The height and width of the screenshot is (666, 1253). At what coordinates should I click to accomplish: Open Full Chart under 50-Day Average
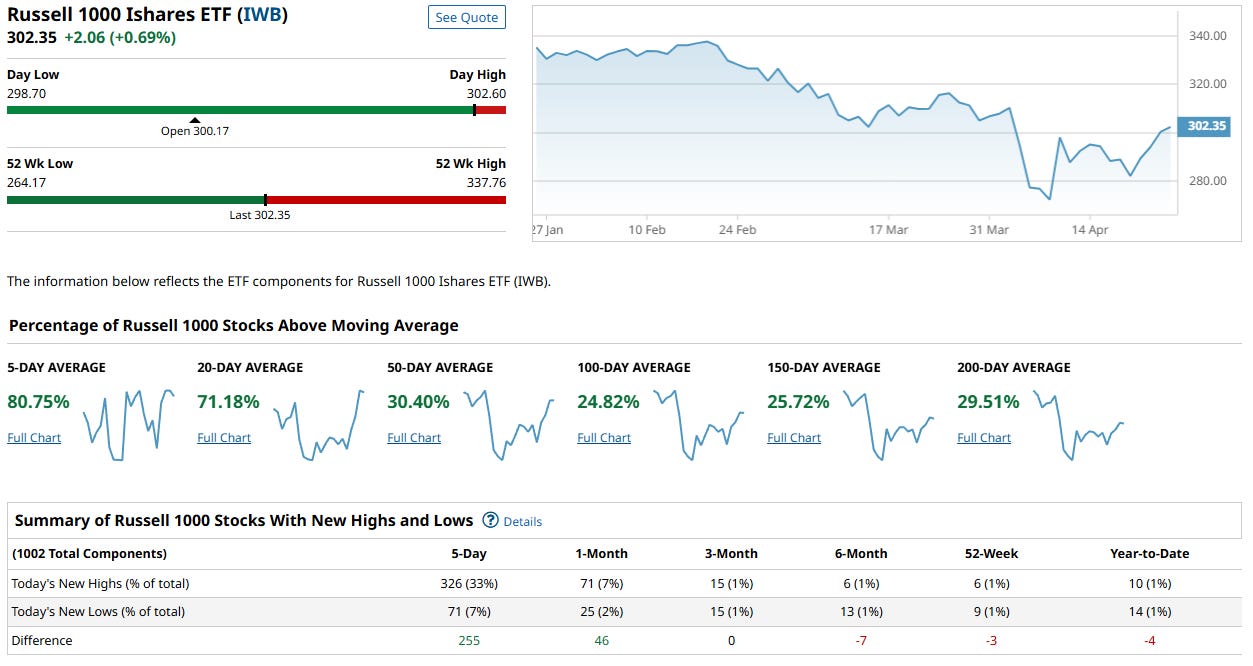[x=414, y=438]
